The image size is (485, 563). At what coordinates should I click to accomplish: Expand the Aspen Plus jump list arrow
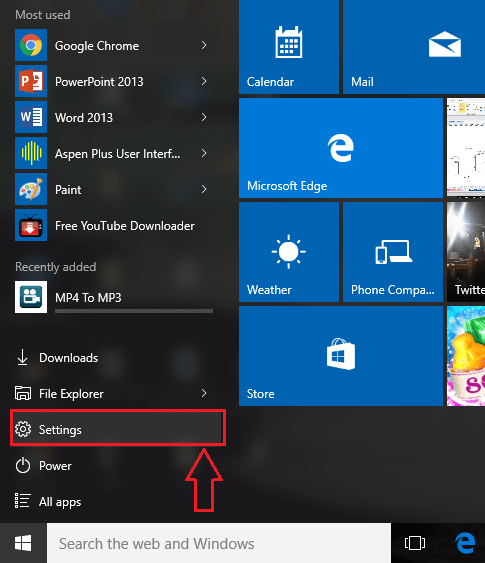click(204, 153)
